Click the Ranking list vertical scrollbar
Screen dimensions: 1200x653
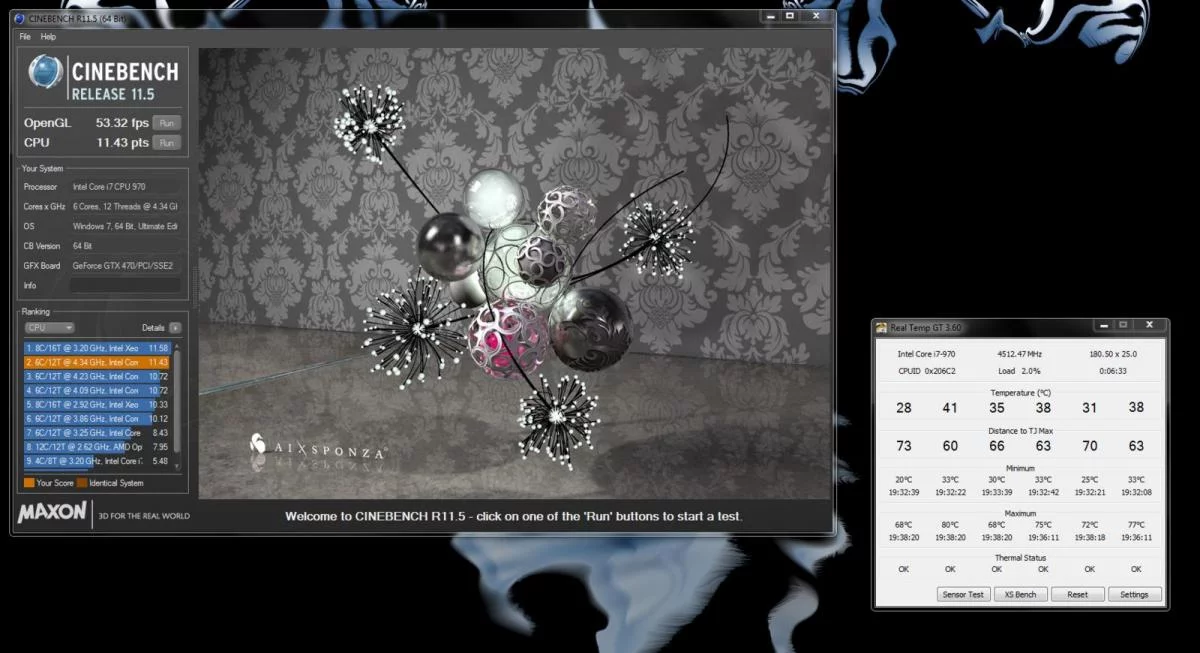178,408
